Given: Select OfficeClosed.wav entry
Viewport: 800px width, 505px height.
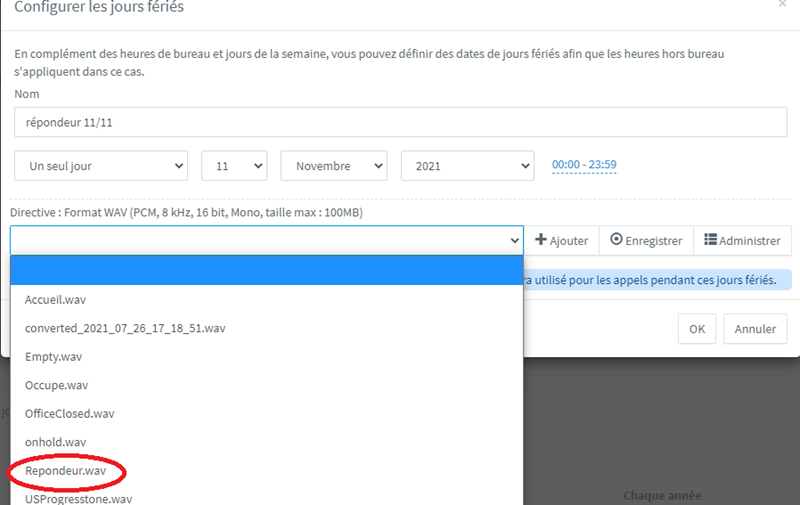Looking at the screenshot, I should pyautogui.click(x=70, y=413).
